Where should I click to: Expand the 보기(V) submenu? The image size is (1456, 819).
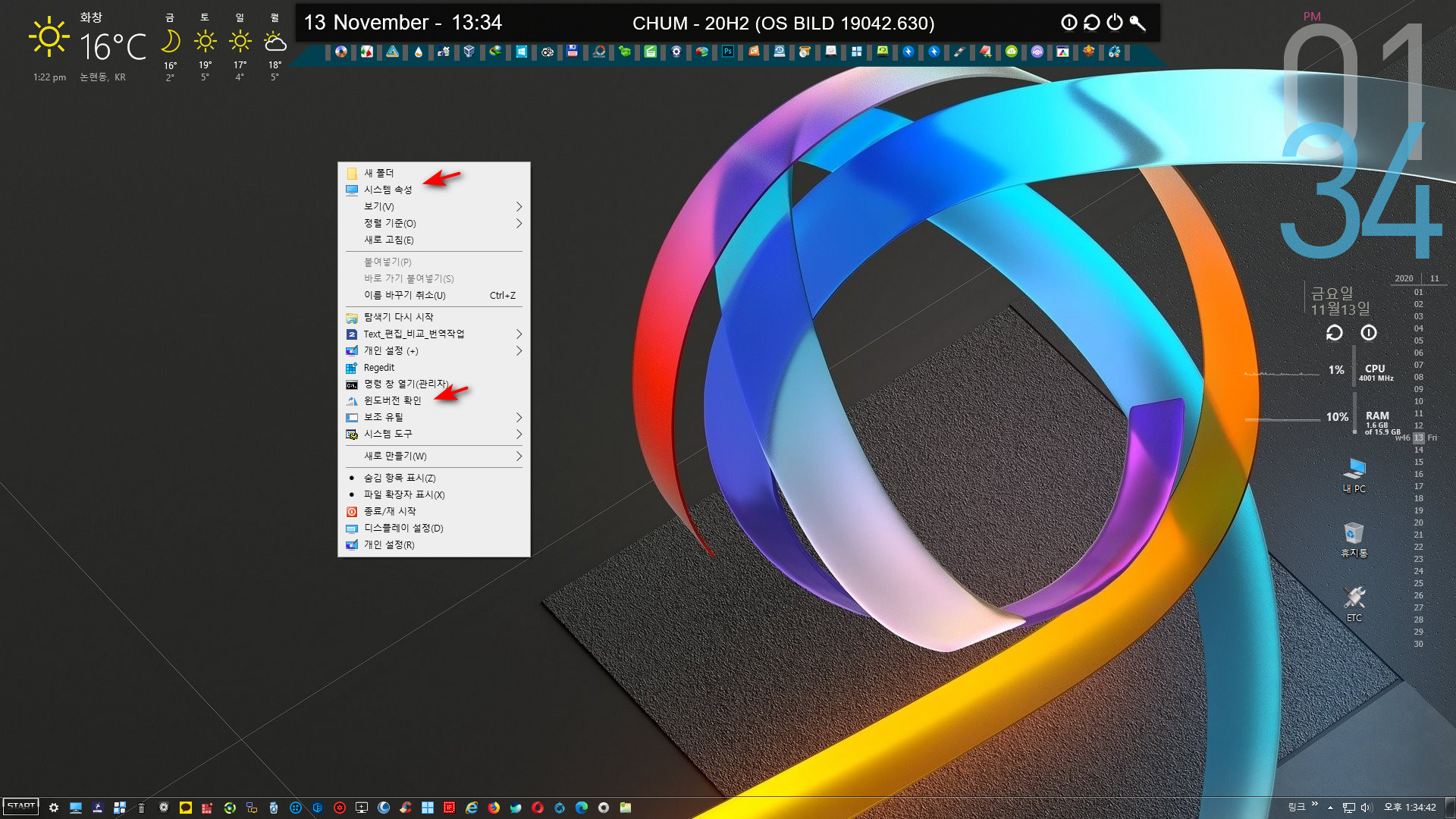pyautogui.click(x=434, y=206)
